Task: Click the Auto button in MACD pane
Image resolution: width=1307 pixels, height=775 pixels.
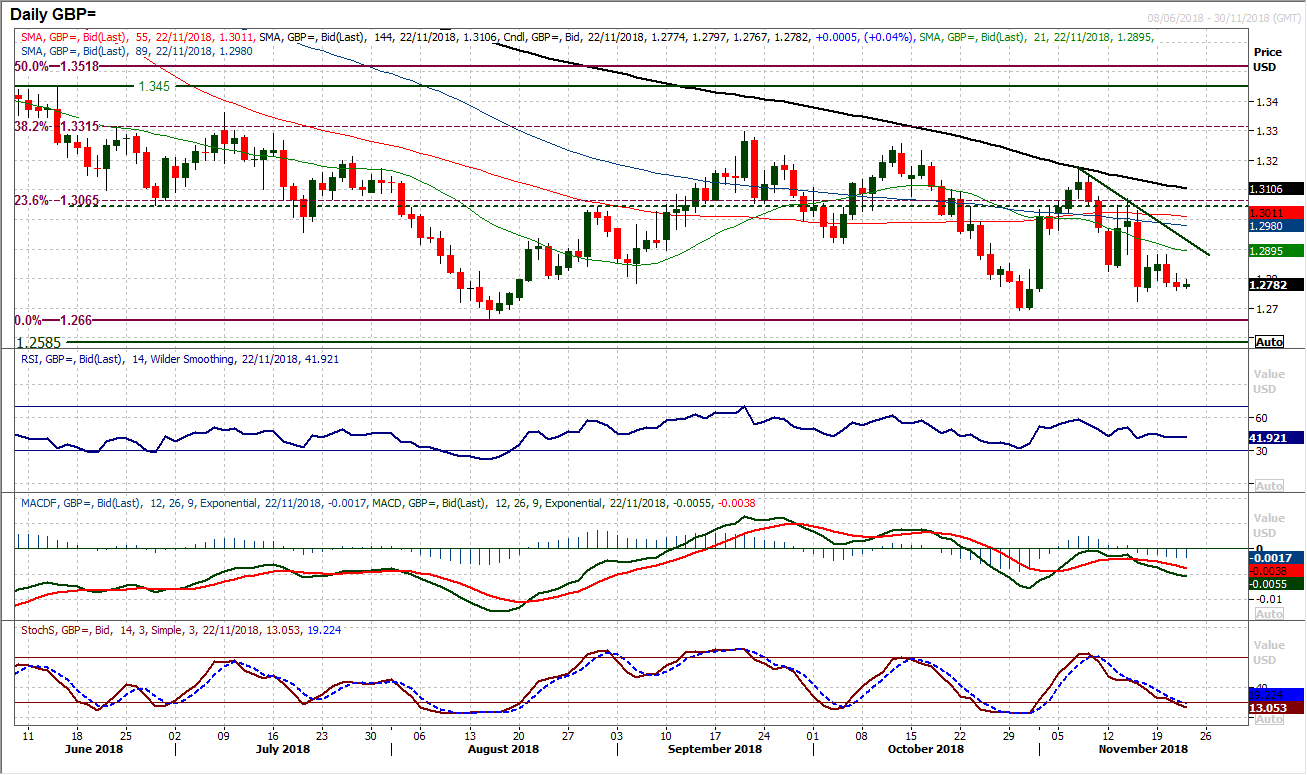Action: click(1268, 614)
